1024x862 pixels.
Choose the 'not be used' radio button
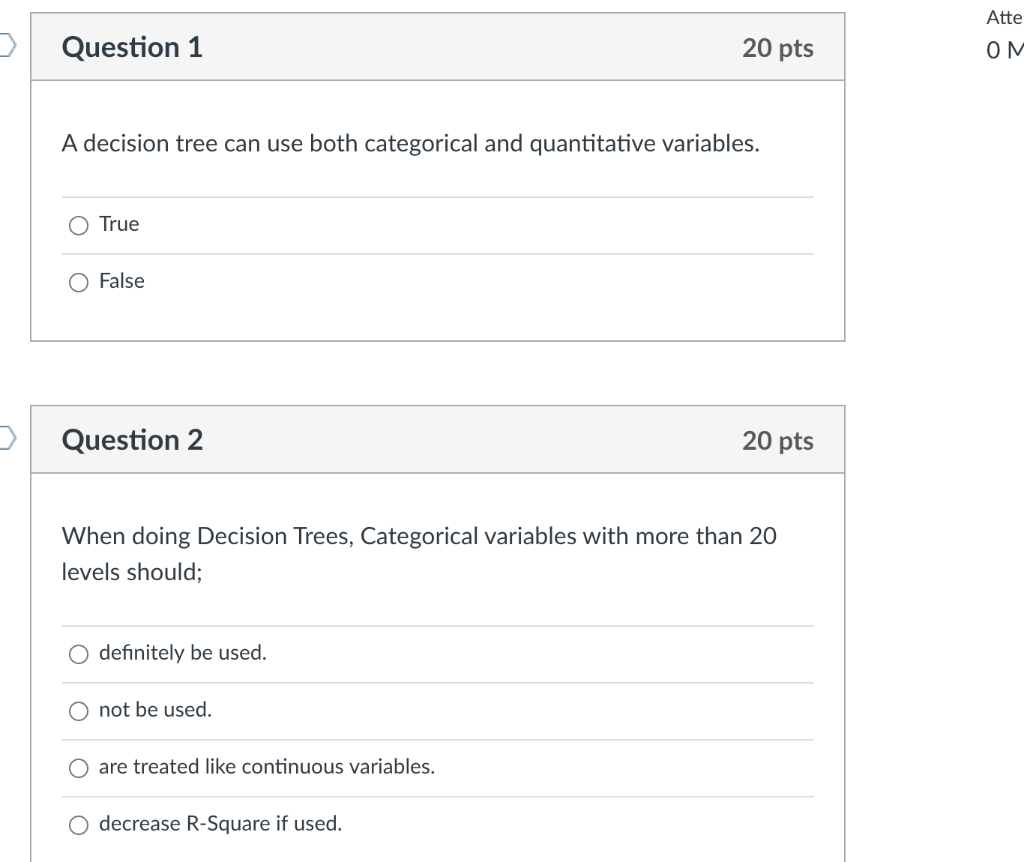[78, 710]
